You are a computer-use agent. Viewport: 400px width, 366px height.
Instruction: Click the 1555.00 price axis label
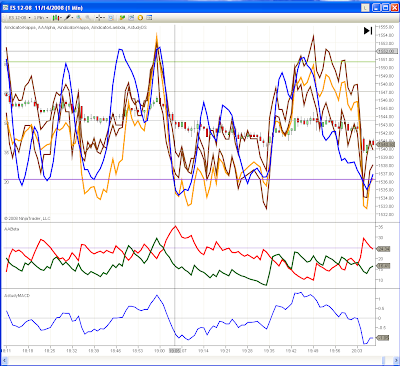[386, 27]
